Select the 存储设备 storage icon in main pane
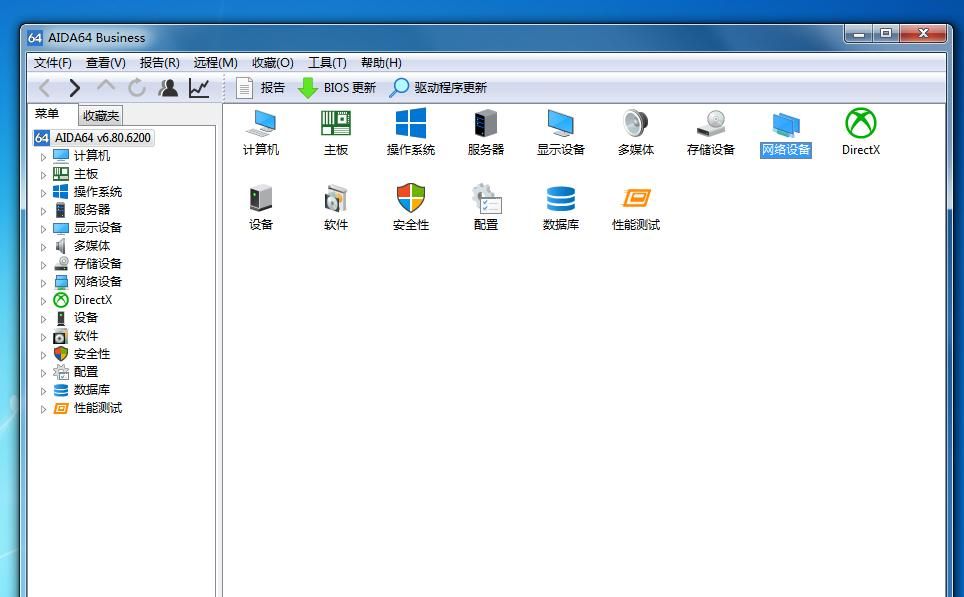 711,124
